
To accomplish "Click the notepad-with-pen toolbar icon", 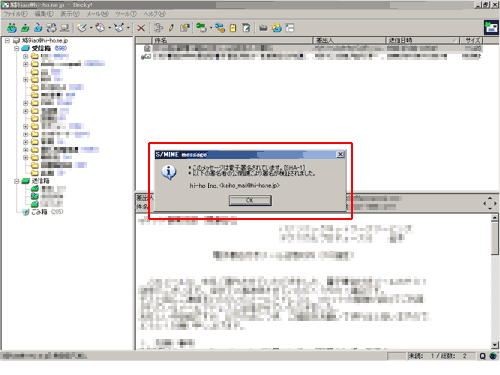I will 246,28.
